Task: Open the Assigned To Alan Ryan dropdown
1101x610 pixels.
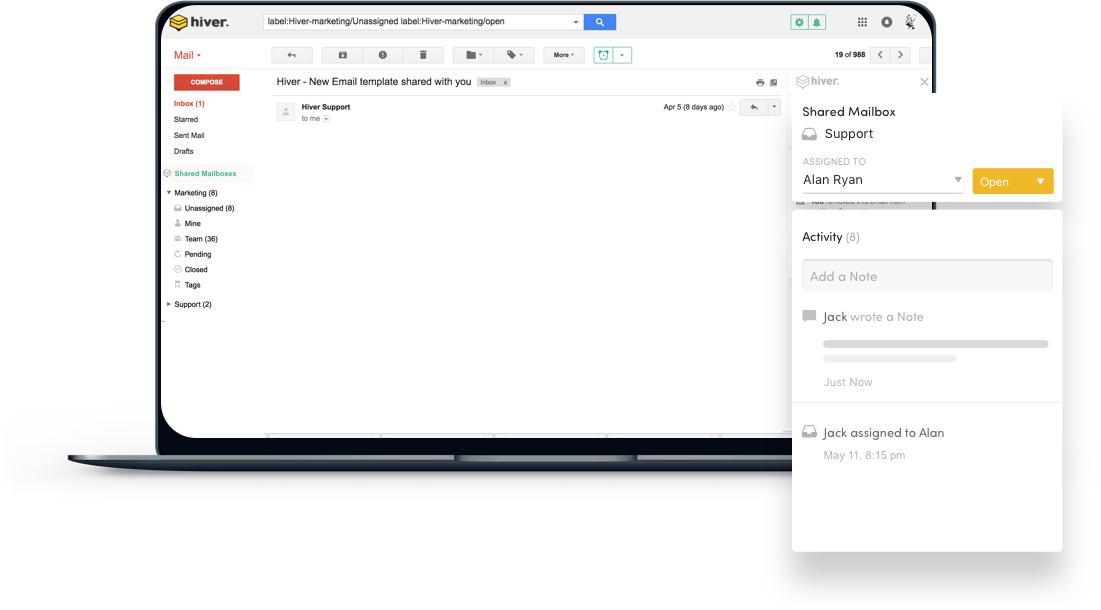Action: [883, 180]
